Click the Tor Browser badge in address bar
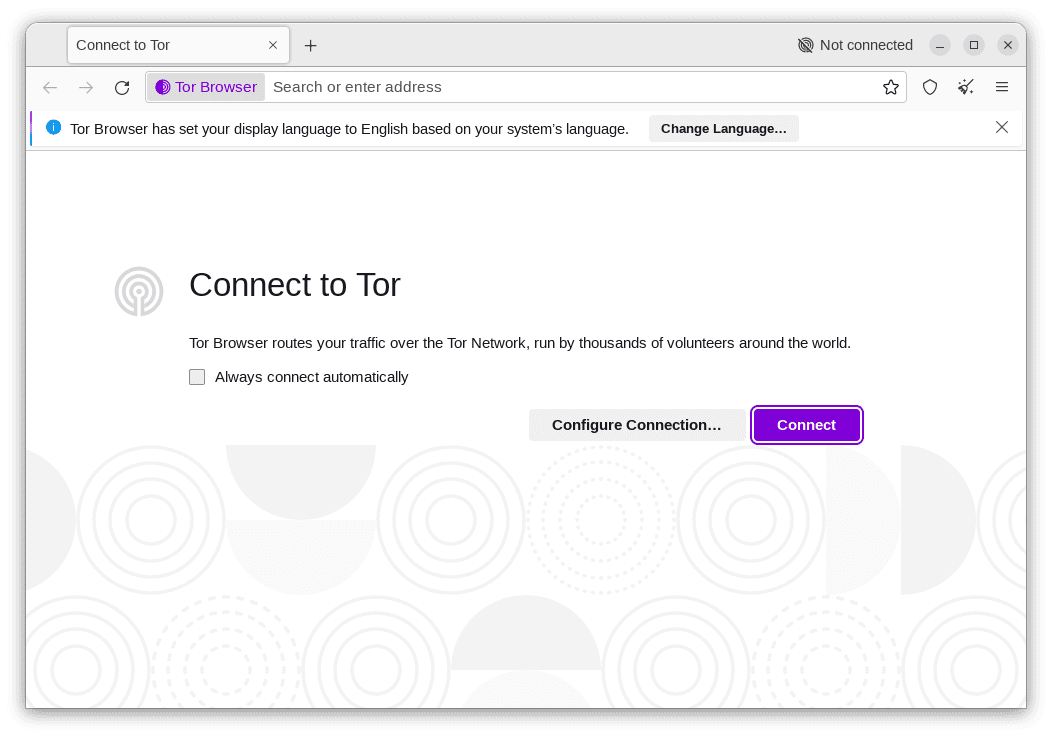1052x737 pixels. pos(205,87)
